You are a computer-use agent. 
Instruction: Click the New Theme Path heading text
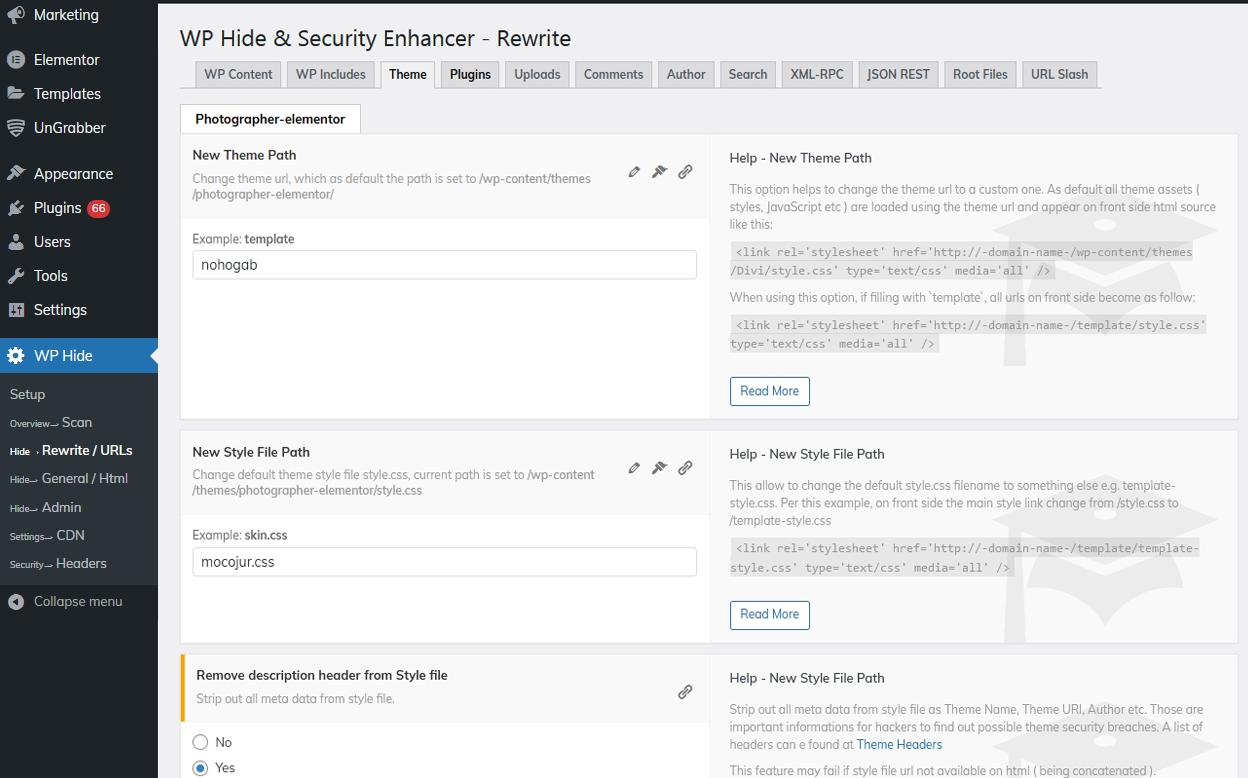(244, 155)
